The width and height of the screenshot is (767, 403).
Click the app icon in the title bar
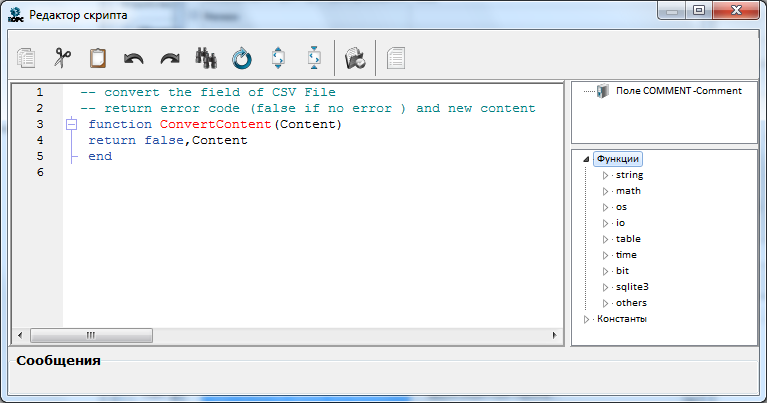16,15
